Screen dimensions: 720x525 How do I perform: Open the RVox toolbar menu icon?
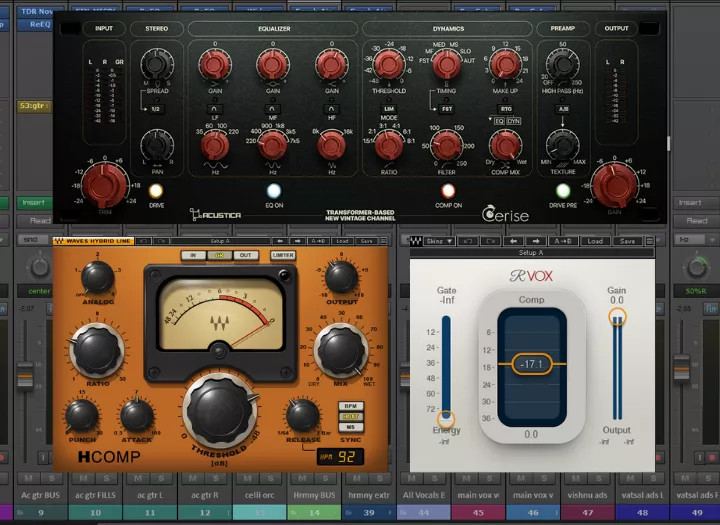(x=650, y=241)
